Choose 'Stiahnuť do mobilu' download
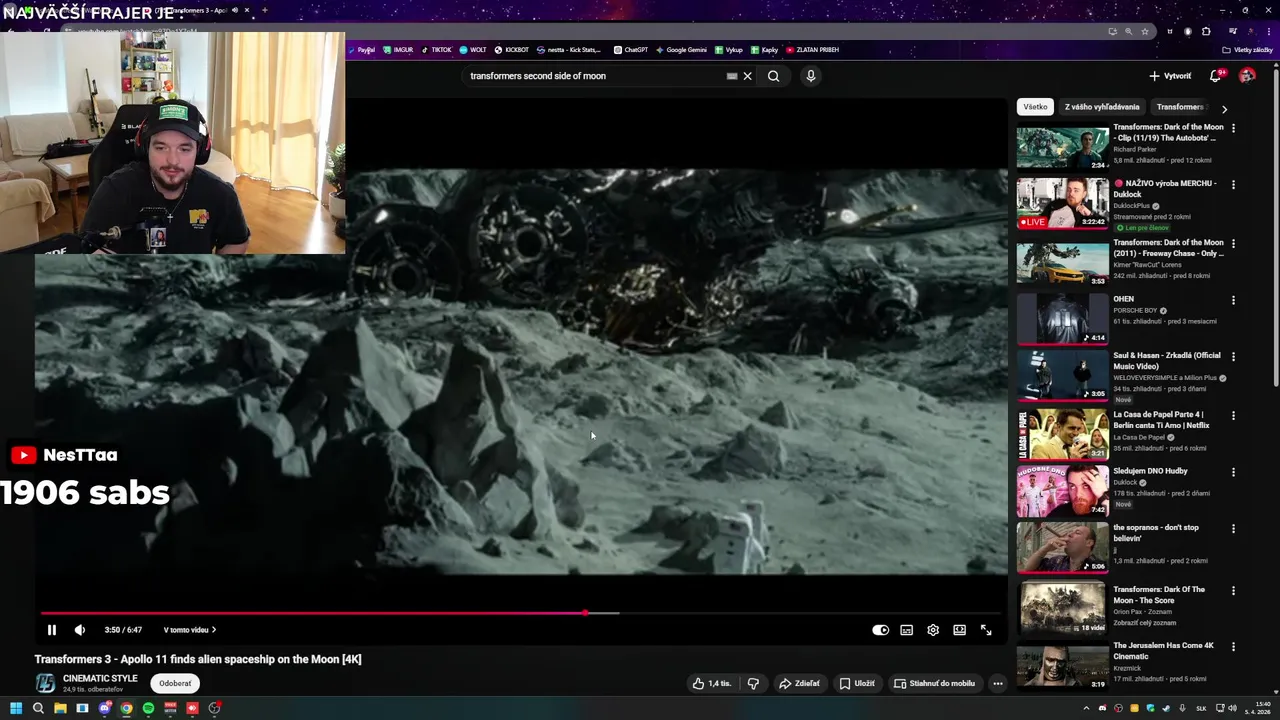 click(934, 684)
